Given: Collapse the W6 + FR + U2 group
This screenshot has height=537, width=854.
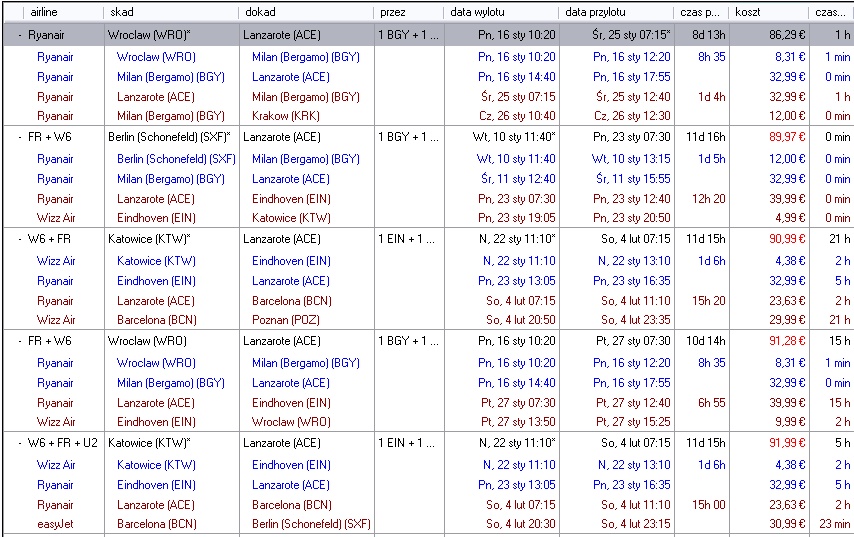Looking at the screenshot, I should pos(20,443).
